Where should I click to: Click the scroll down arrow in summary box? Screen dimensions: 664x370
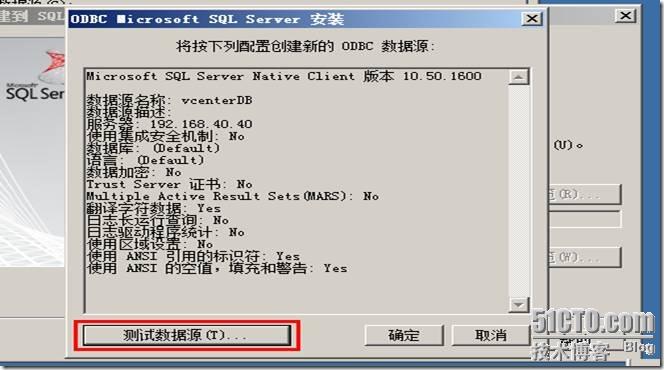519,304
